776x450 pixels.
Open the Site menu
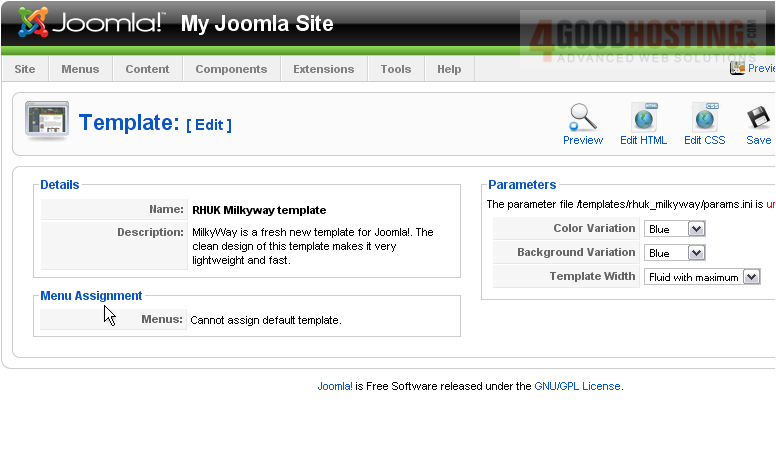(25, 69)
